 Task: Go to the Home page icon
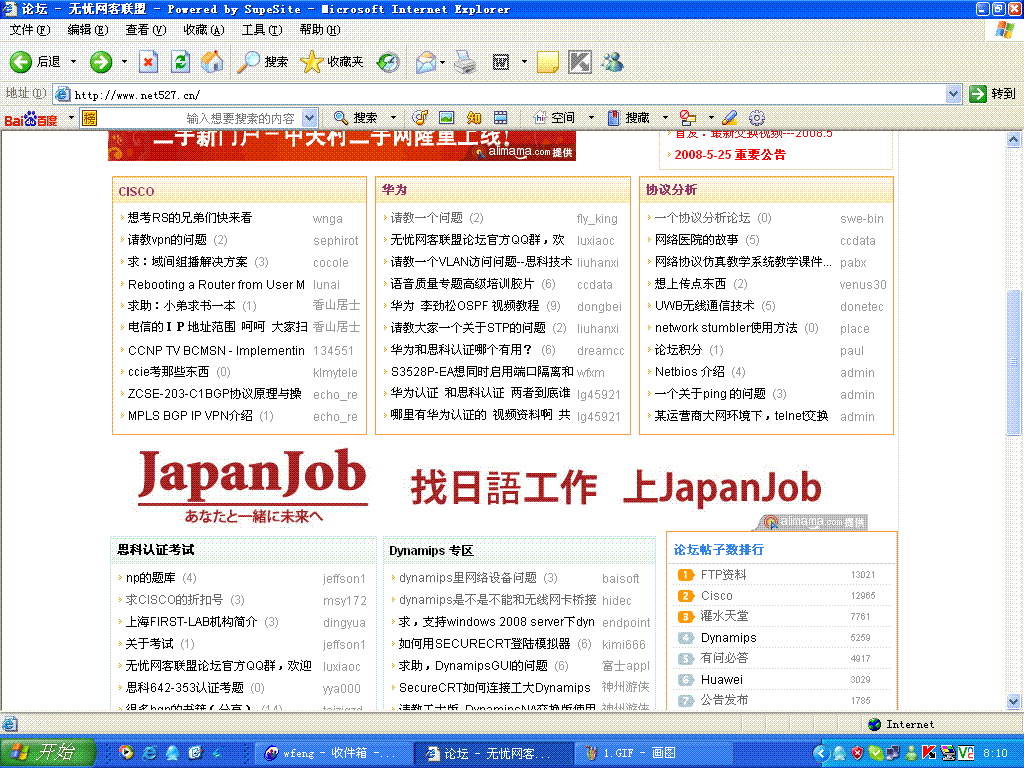point(212,62)
